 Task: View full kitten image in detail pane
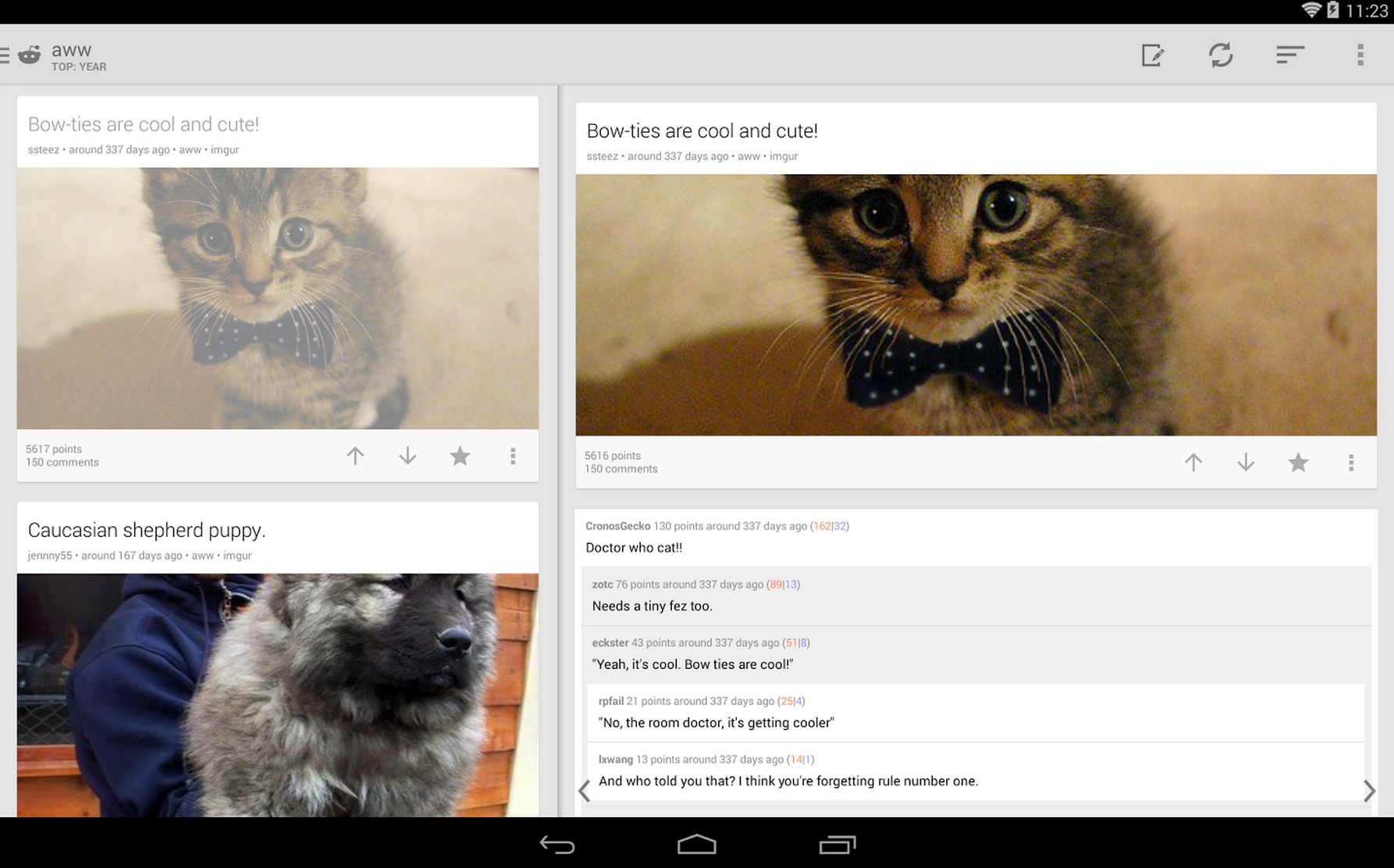point(976,305)
